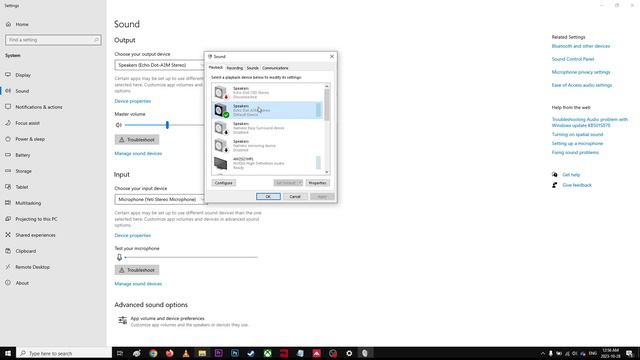
Task: Expand the Set Default dropdown arrow
Action: pos(300,183)
